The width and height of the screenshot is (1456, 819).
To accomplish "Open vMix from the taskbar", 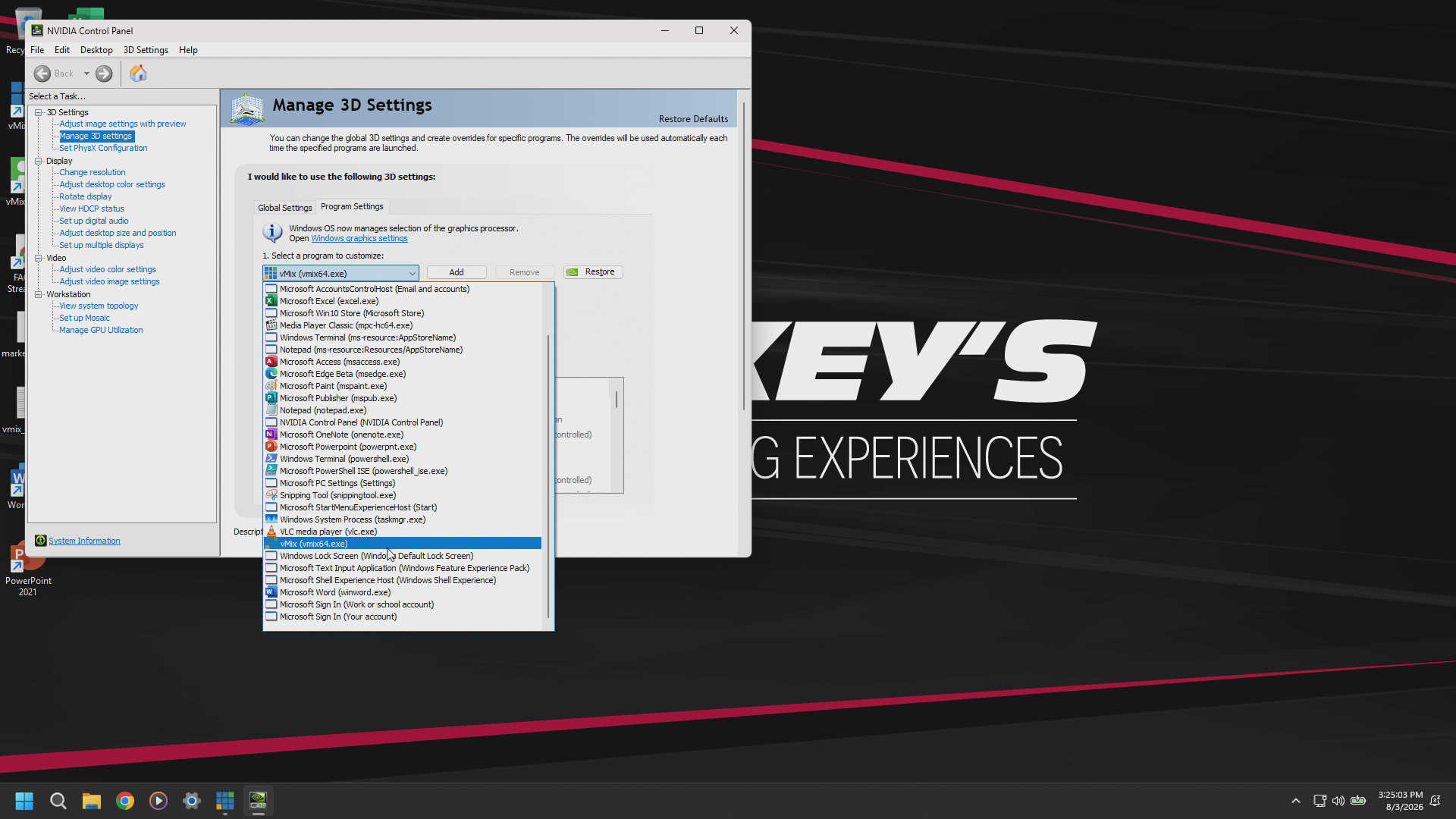I will [x=225, y=801].
